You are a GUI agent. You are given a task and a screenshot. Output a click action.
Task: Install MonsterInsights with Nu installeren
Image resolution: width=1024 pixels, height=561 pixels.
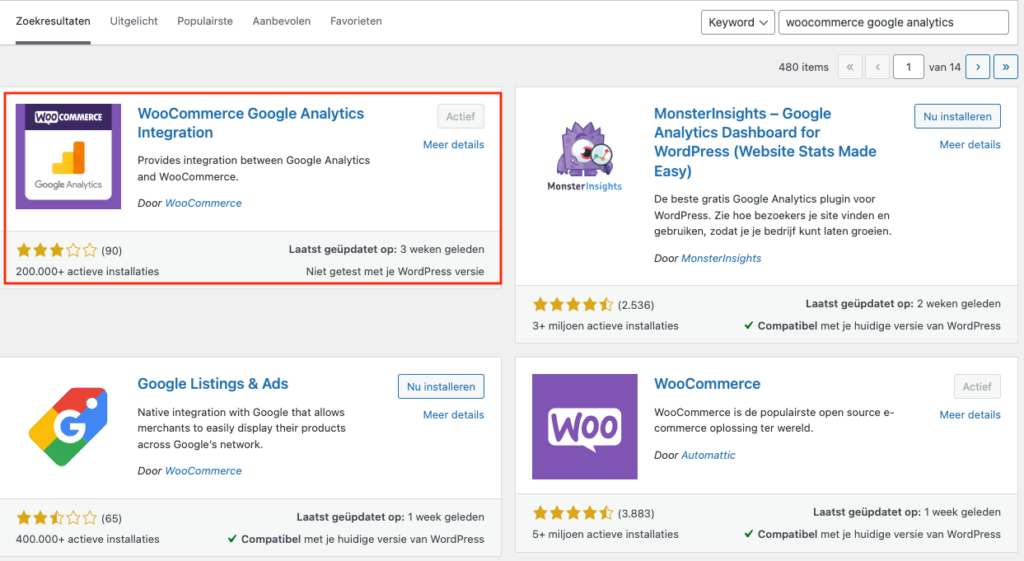[x=957, y=116]
